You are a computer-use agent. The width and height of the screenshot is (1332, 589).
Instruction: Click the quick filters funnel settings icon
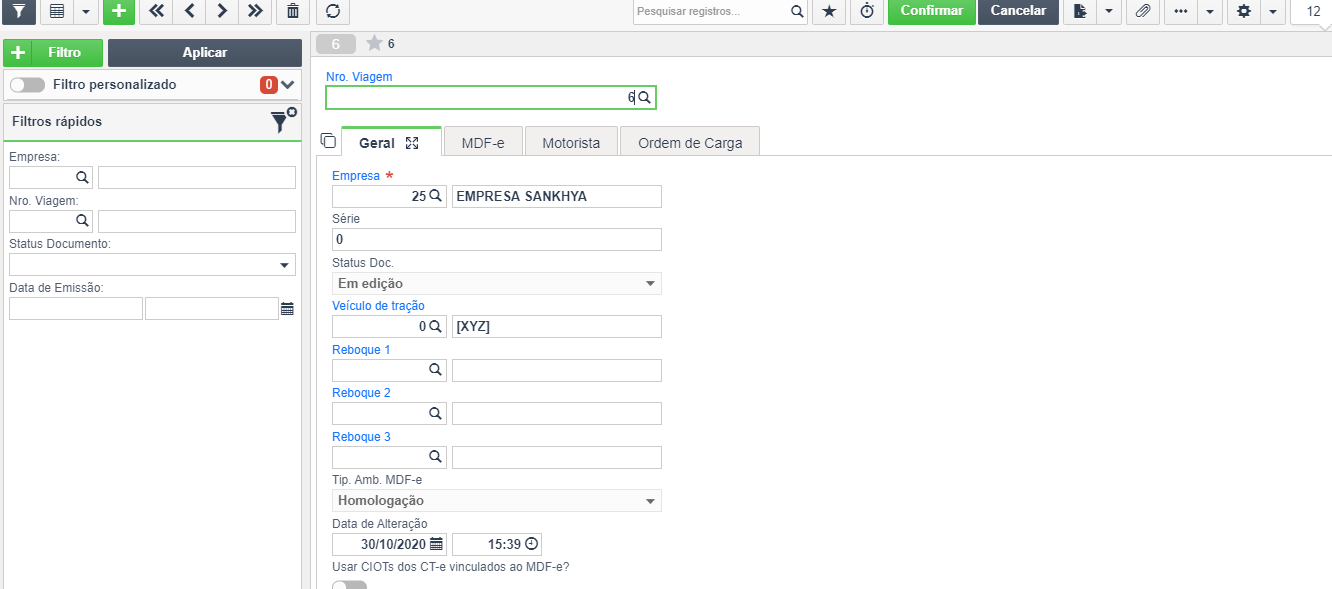(x=283, y=121)
